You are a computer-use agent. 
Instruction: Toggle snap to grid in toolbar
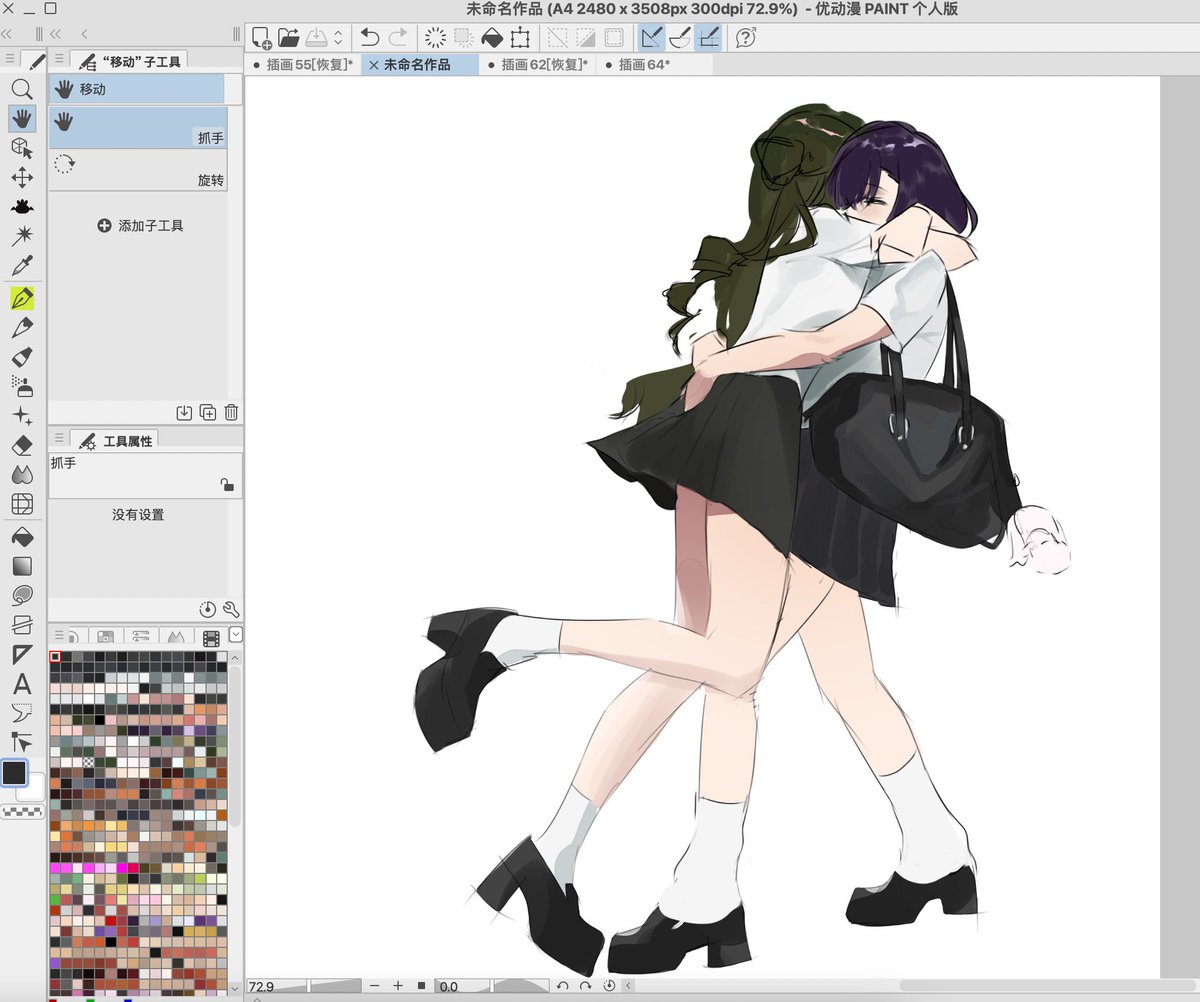[x=709, y=38]
